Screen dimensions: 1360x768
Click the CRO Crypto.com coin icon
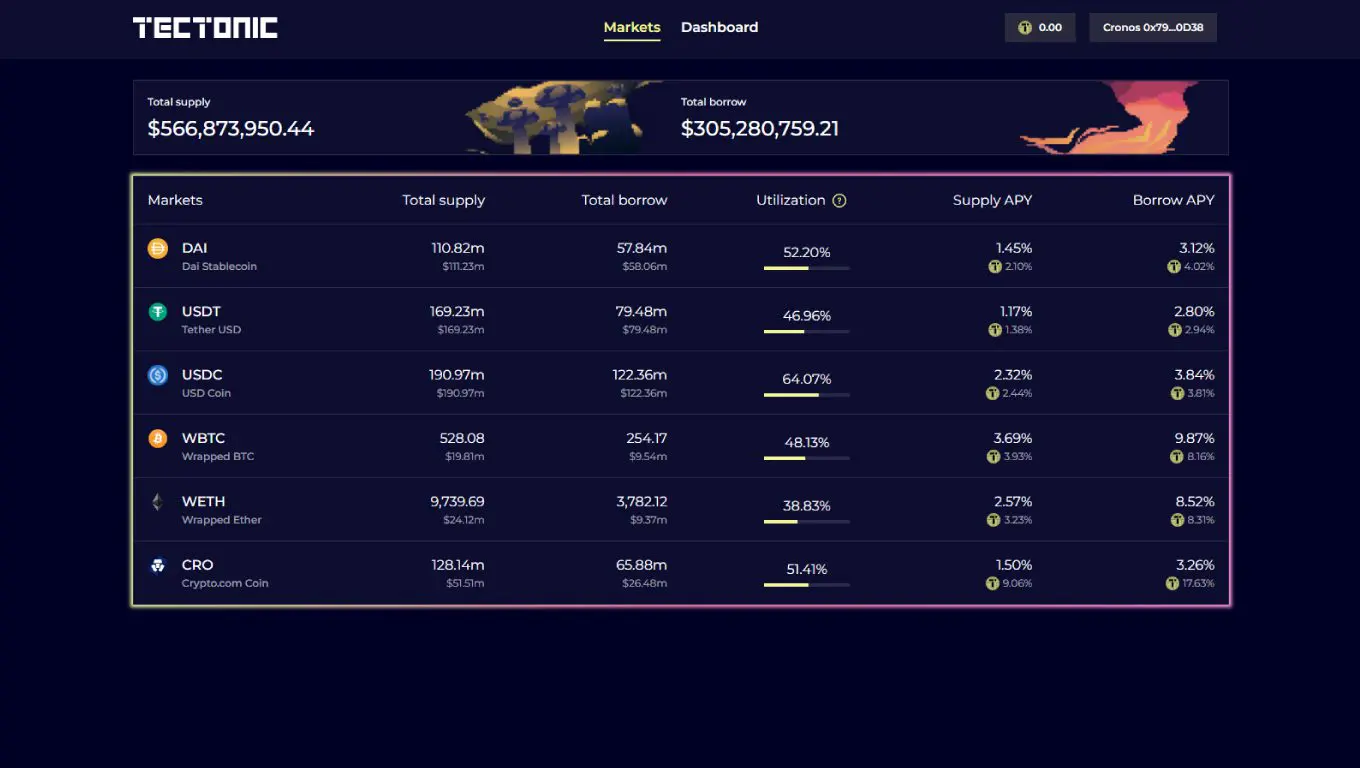point(158,565)
